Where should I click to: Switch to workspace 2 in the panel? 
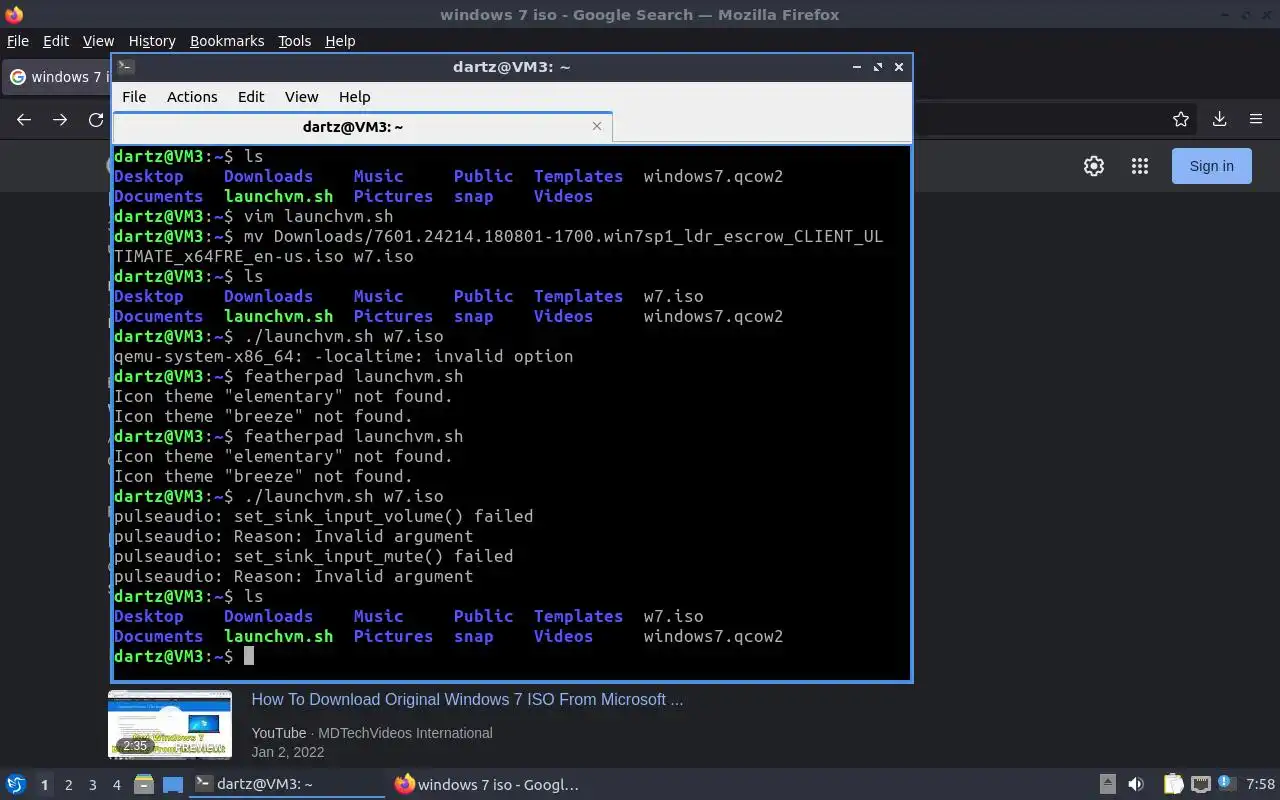[69, 785]
